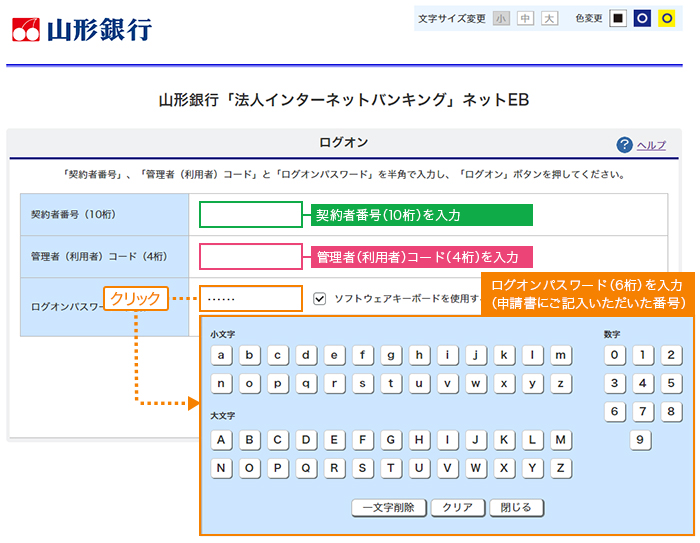Set text size to 小 (small)
700x543 pixels.
point(501,19)
